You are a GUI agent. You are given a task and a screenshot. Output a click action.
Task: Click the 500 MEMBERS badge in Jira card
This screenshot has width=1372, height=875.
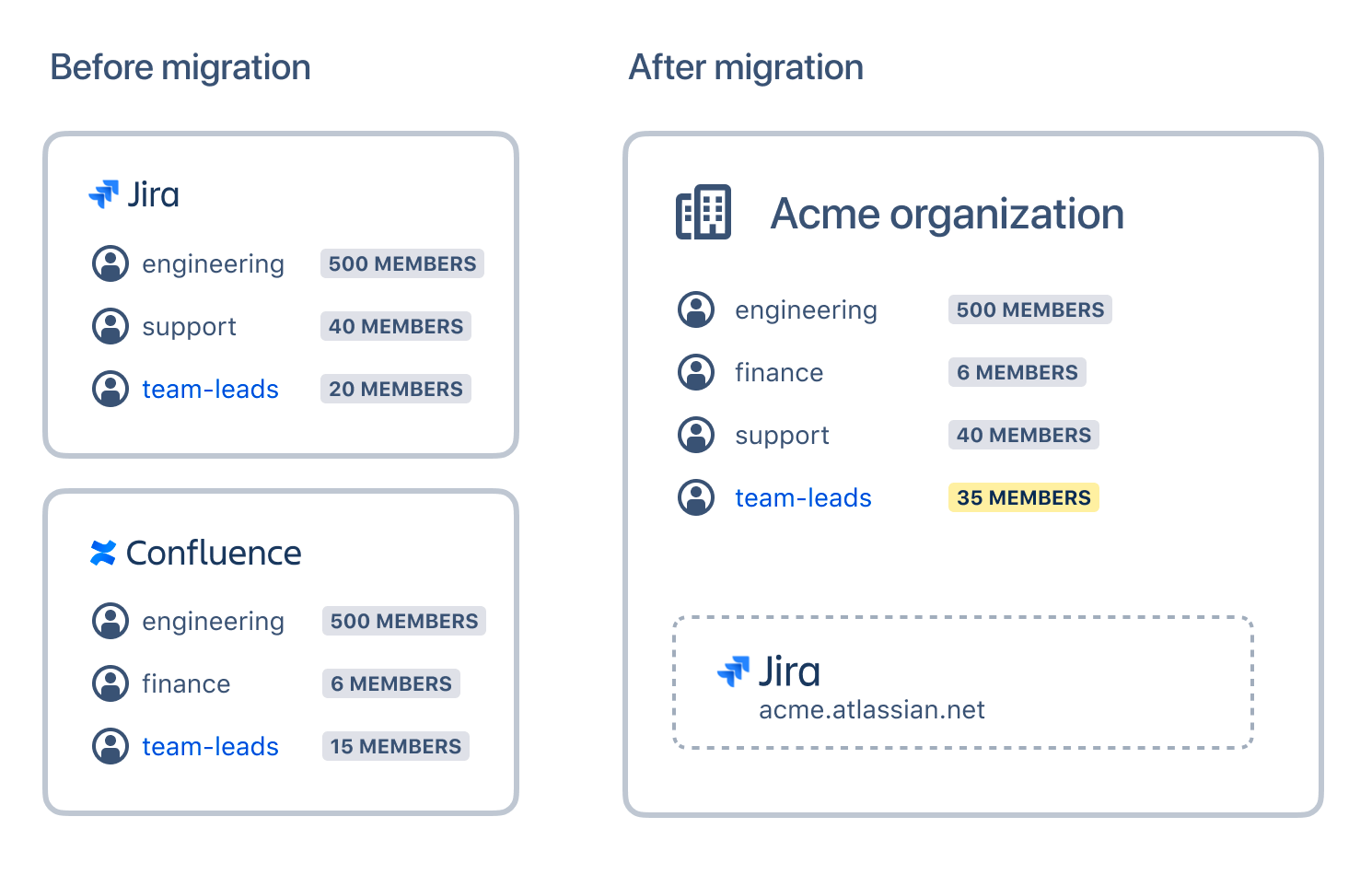click(x=402, y=263)
